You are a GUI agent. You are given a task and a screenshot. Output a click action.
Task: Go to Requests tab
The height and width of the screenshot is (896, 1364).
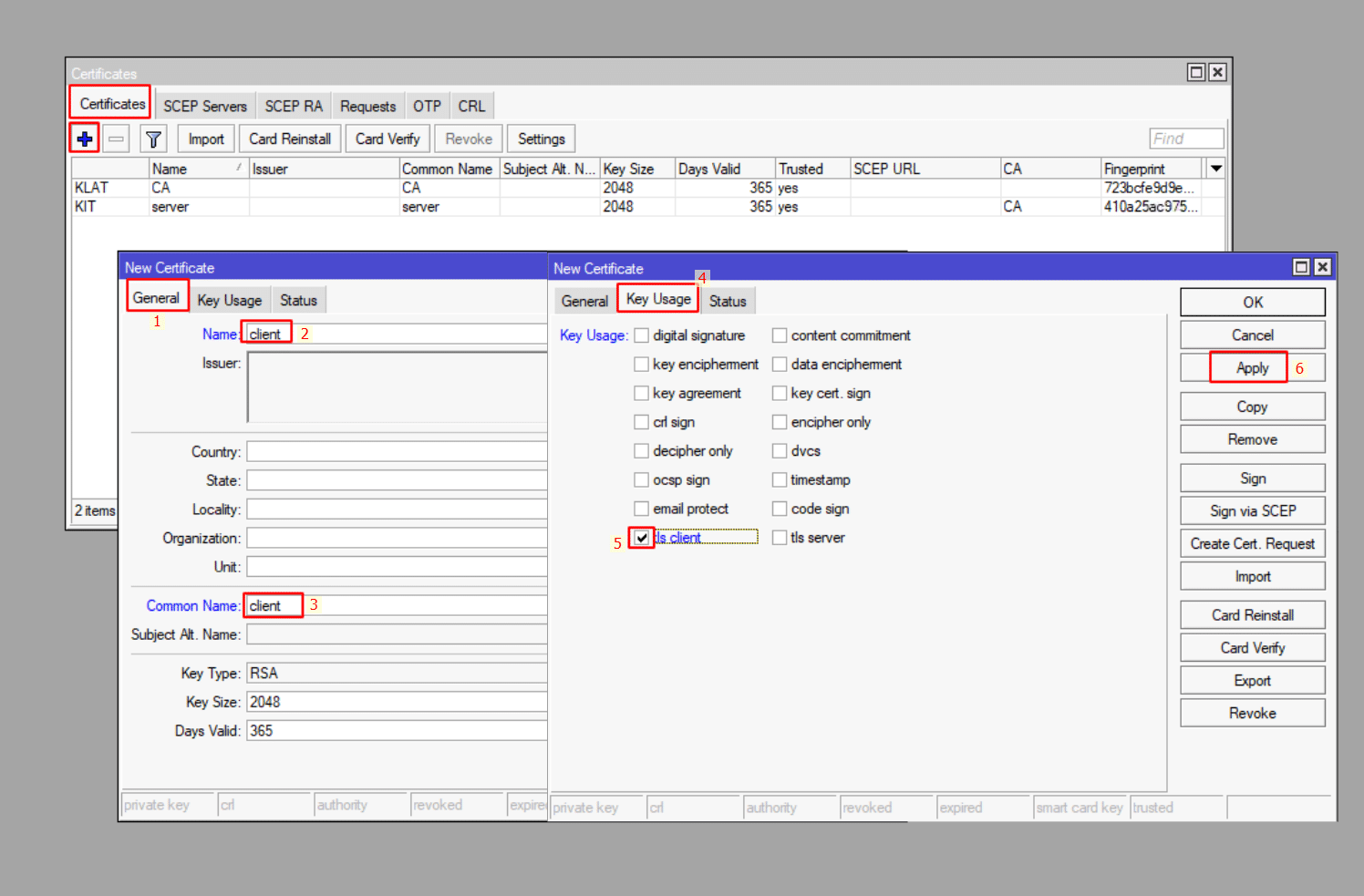tap(368, 106)
